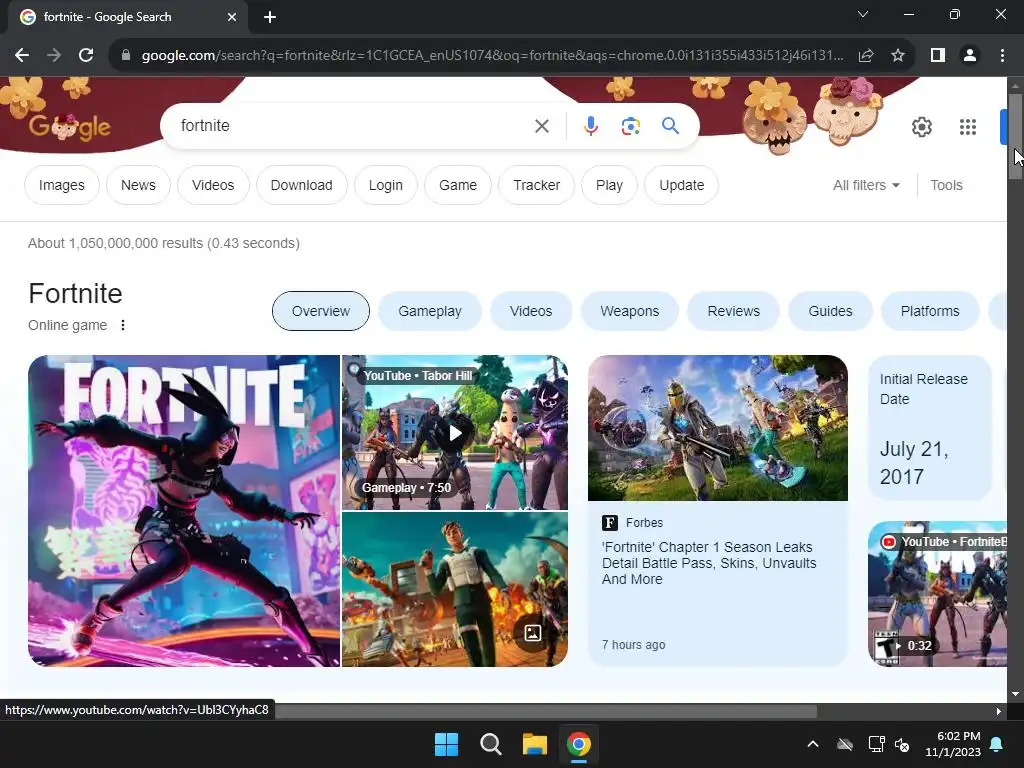
Task: Open the more options dots next to Online game
Action: (x=123, y=325)
